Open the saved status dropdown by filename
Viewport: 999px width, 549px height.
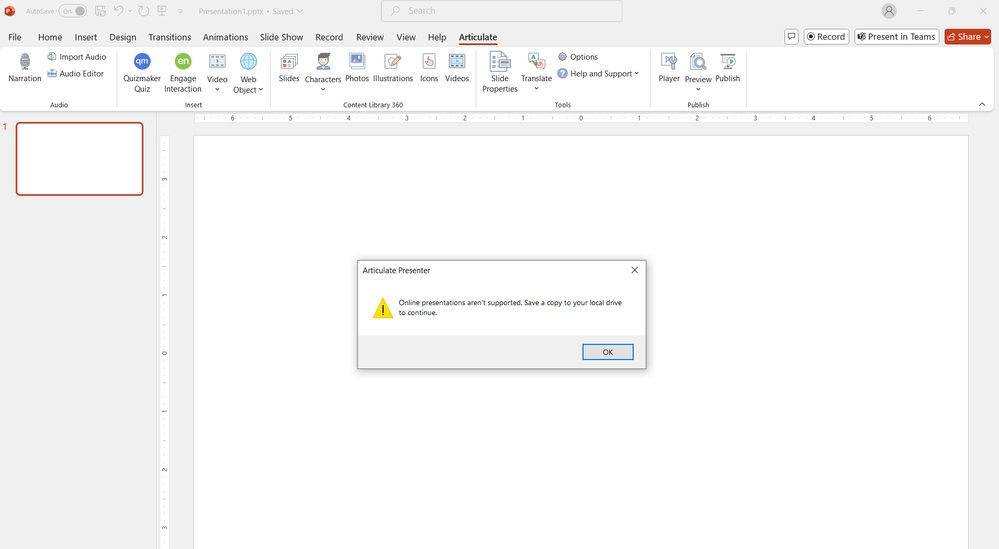coord(299,11)
